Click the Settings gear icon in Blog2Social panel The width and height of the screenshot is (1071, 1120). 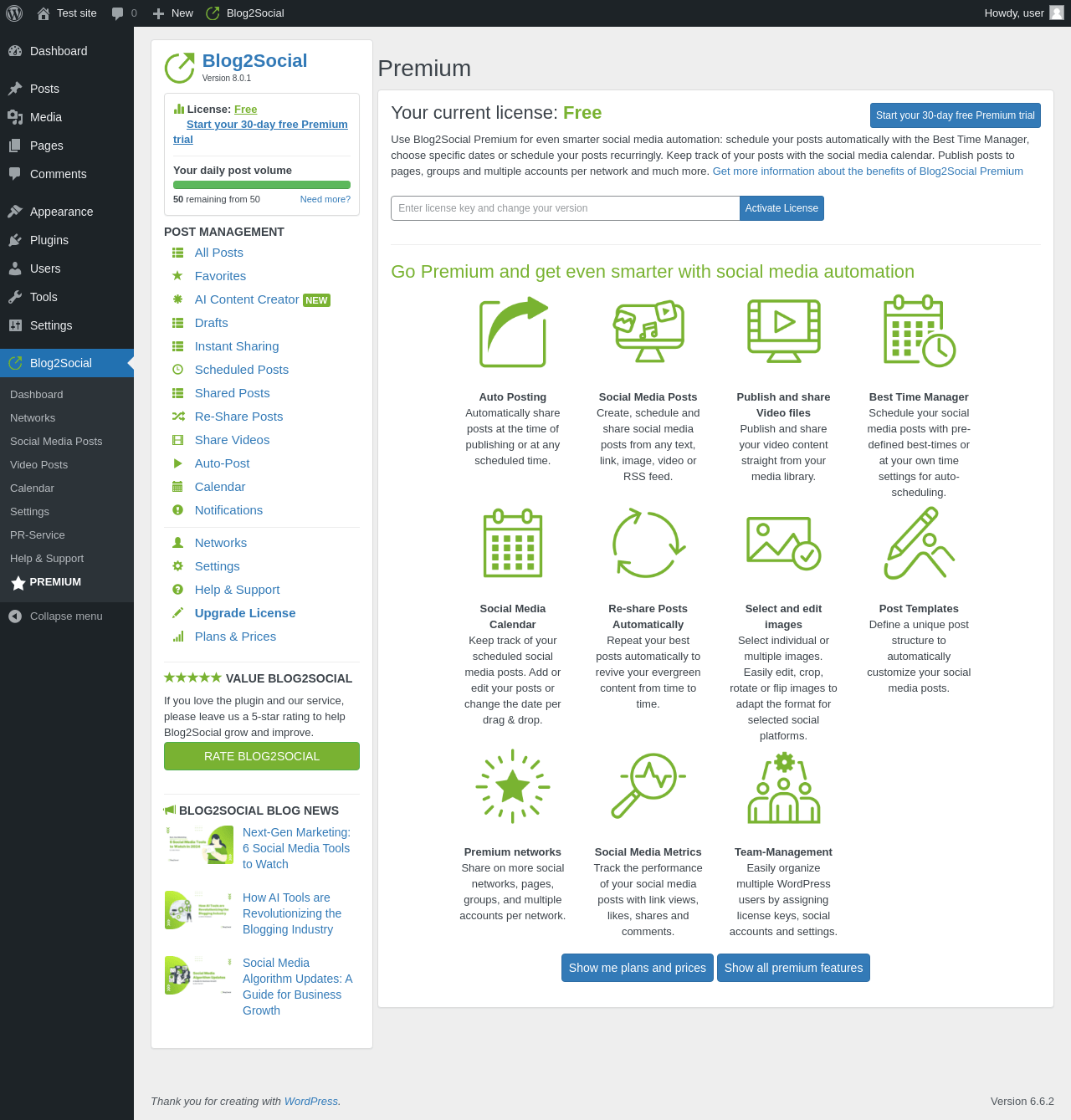177,566
